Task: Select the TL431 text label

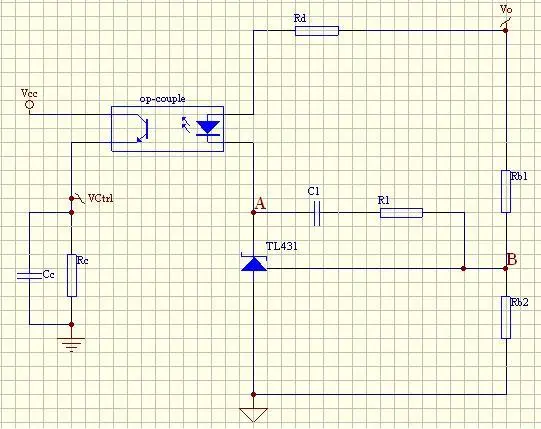Action: [282, 246]
